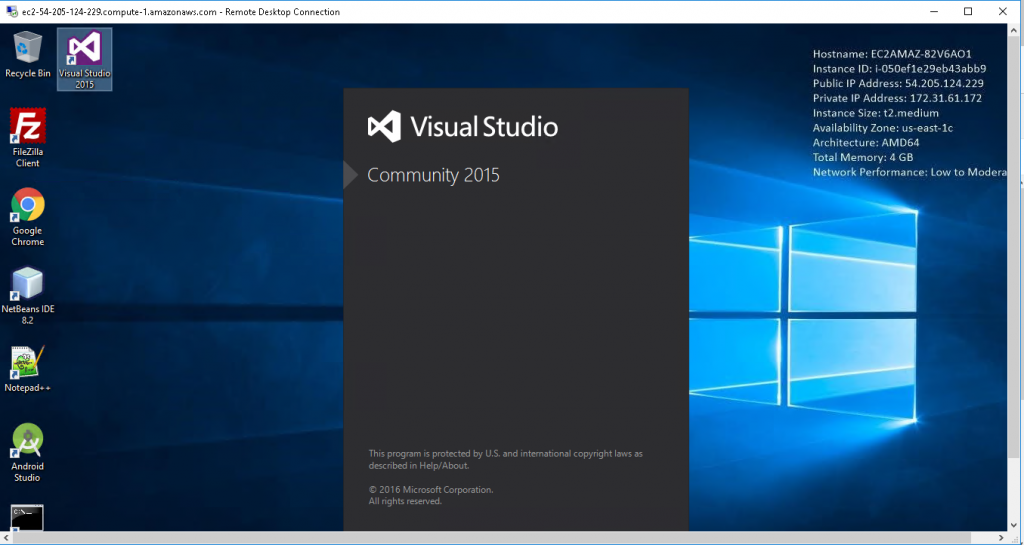Maximize the Remote Desktop Connection window
Image resolution: width=1024 pixels, height=545 pixels.
pos(968,12)
